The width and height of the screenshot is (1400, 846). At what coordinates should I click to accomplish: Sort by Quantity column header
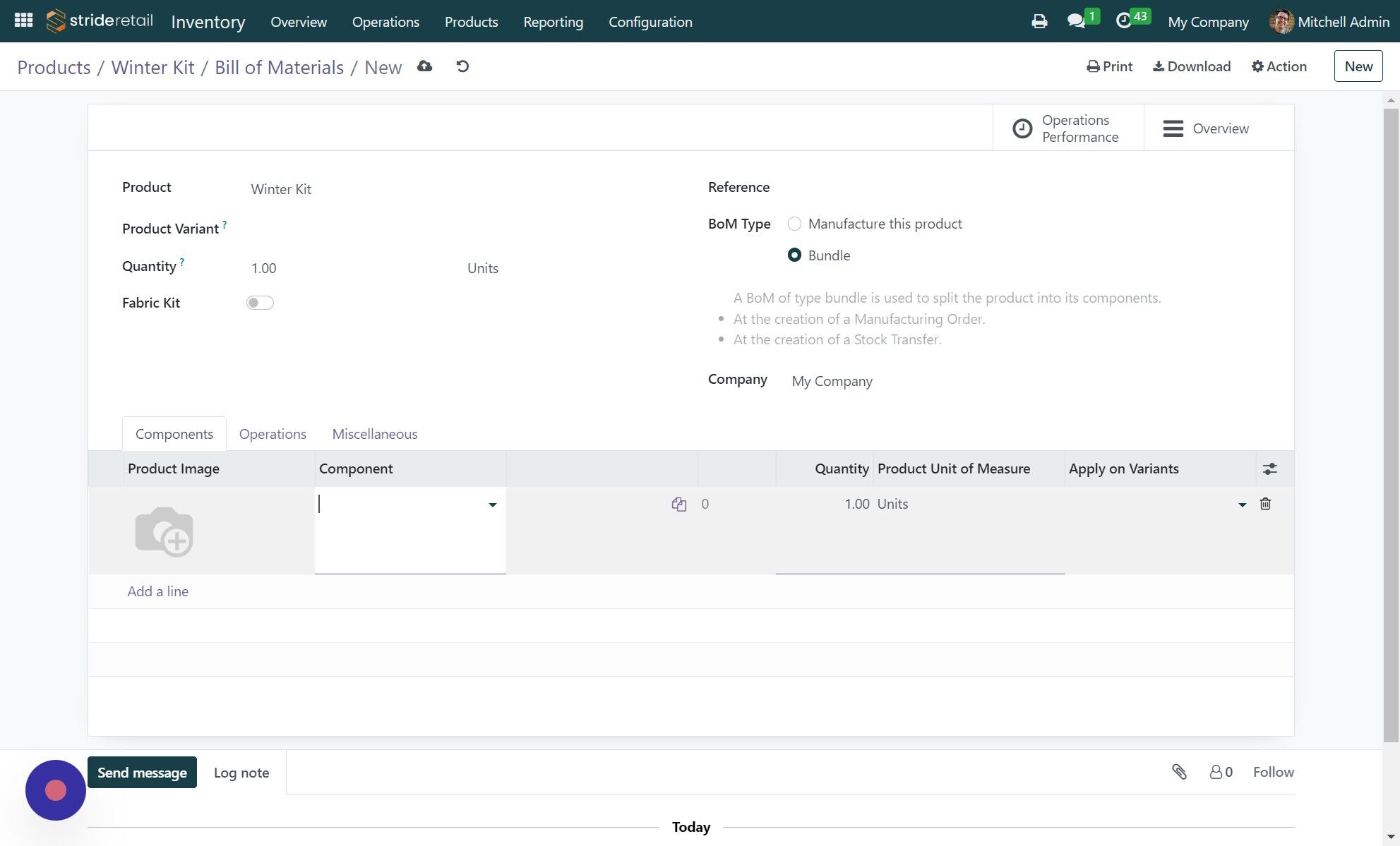(x=824, y=469)
